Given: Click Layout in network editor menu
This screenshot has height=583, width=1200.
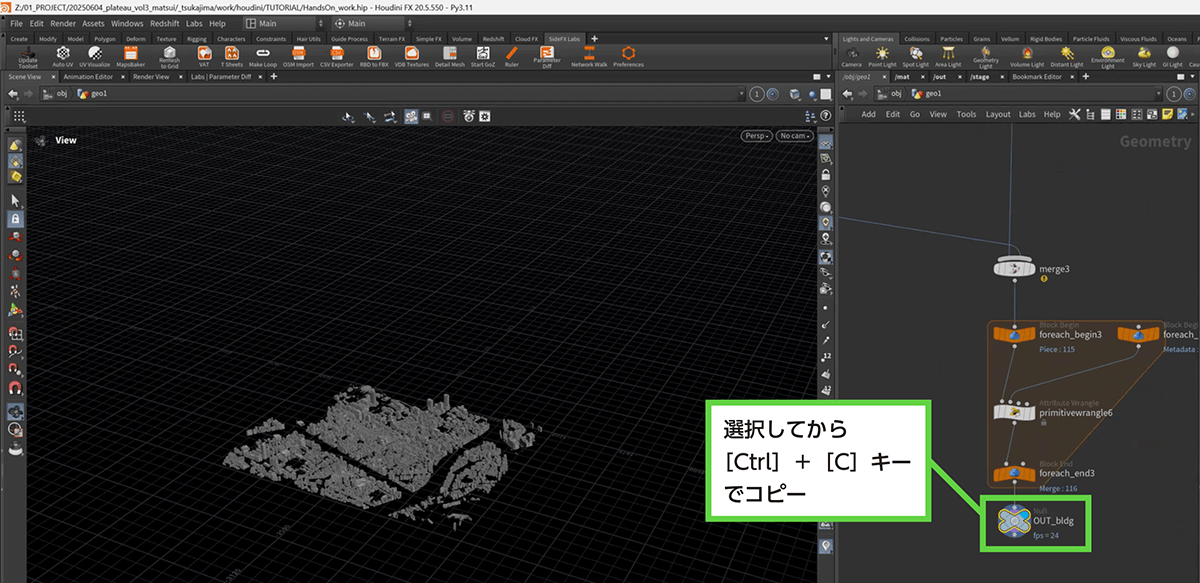Looking at the screenshot, I should point(997,114).
